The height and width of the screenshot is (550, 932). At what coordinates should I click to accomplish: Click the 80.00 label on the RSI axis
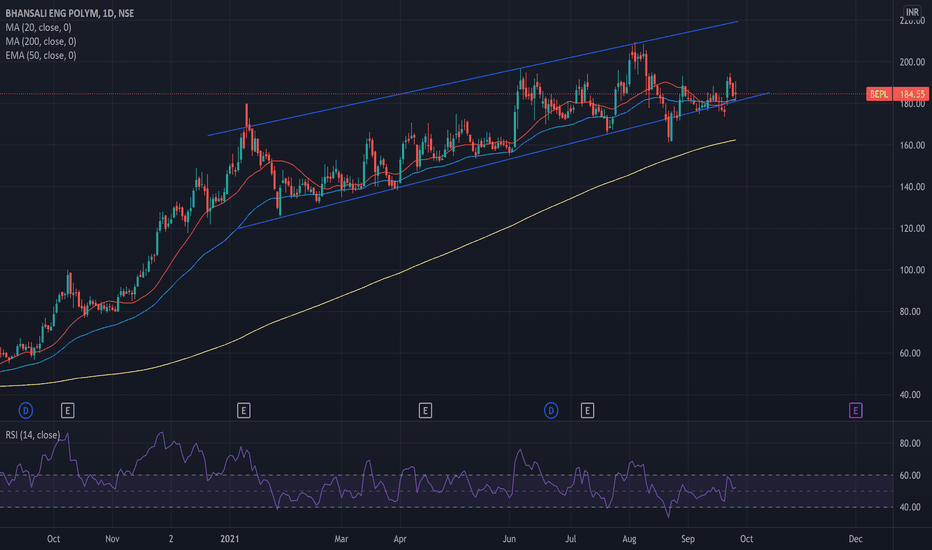point(909,444)
